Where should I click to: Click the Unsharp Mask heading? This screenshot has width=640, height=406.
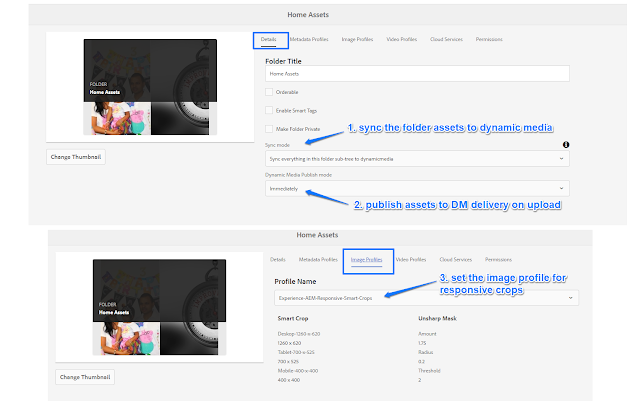(x=437, y=318)
